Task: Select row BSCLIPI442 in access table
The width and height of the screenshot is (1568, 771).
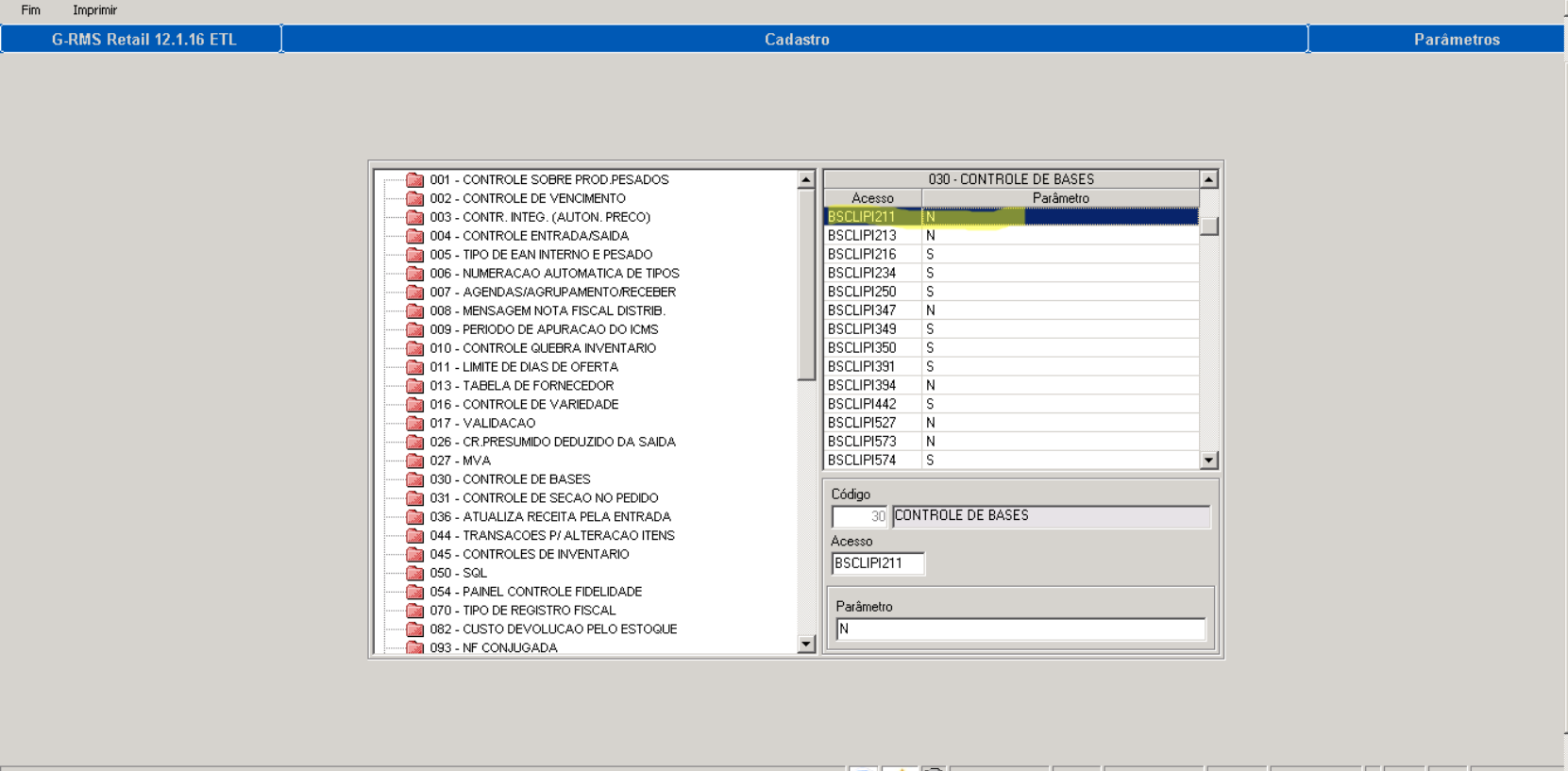Action: point(1011,404)
